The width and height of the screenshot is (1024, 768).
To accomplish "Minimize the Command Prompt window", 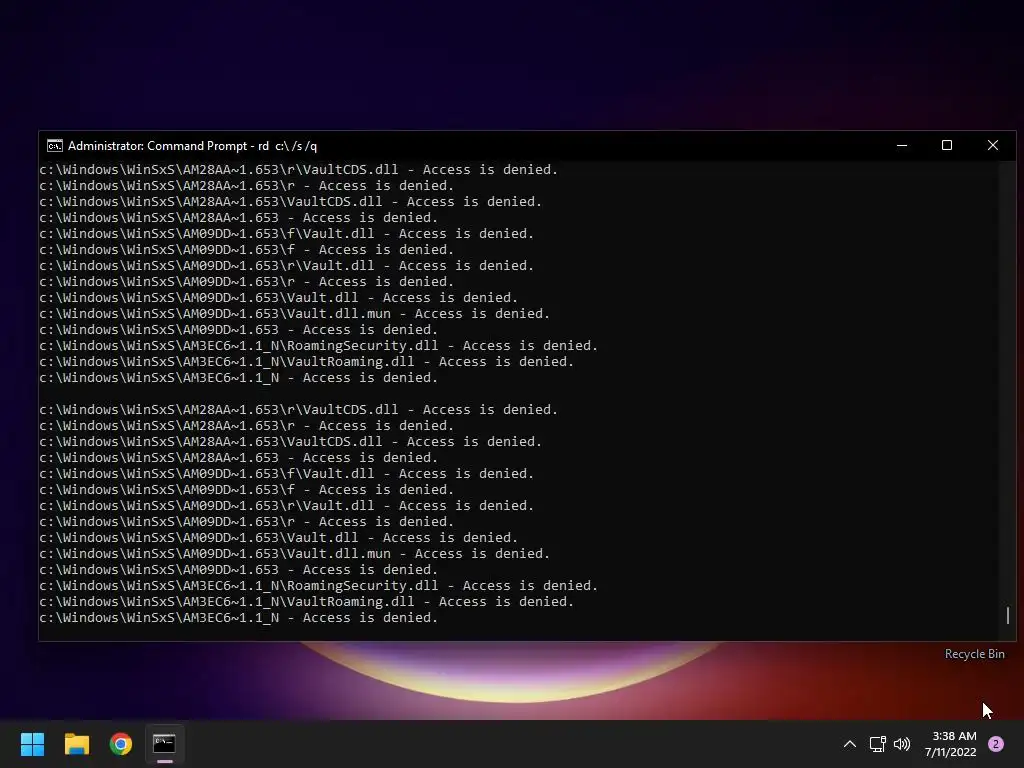I will [902, 146].
